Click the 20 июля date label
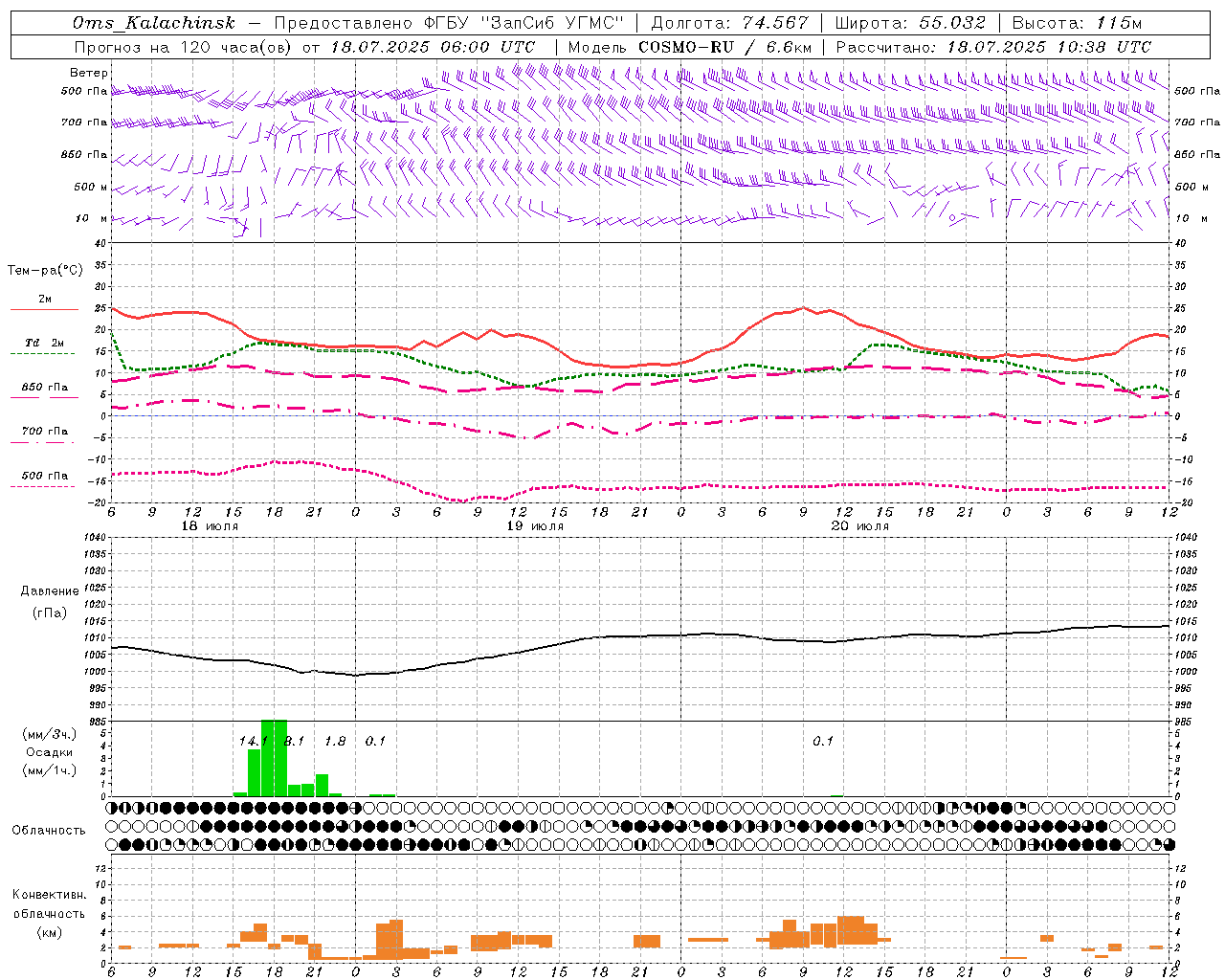1225x980 pixels. (x=860, y=526)
